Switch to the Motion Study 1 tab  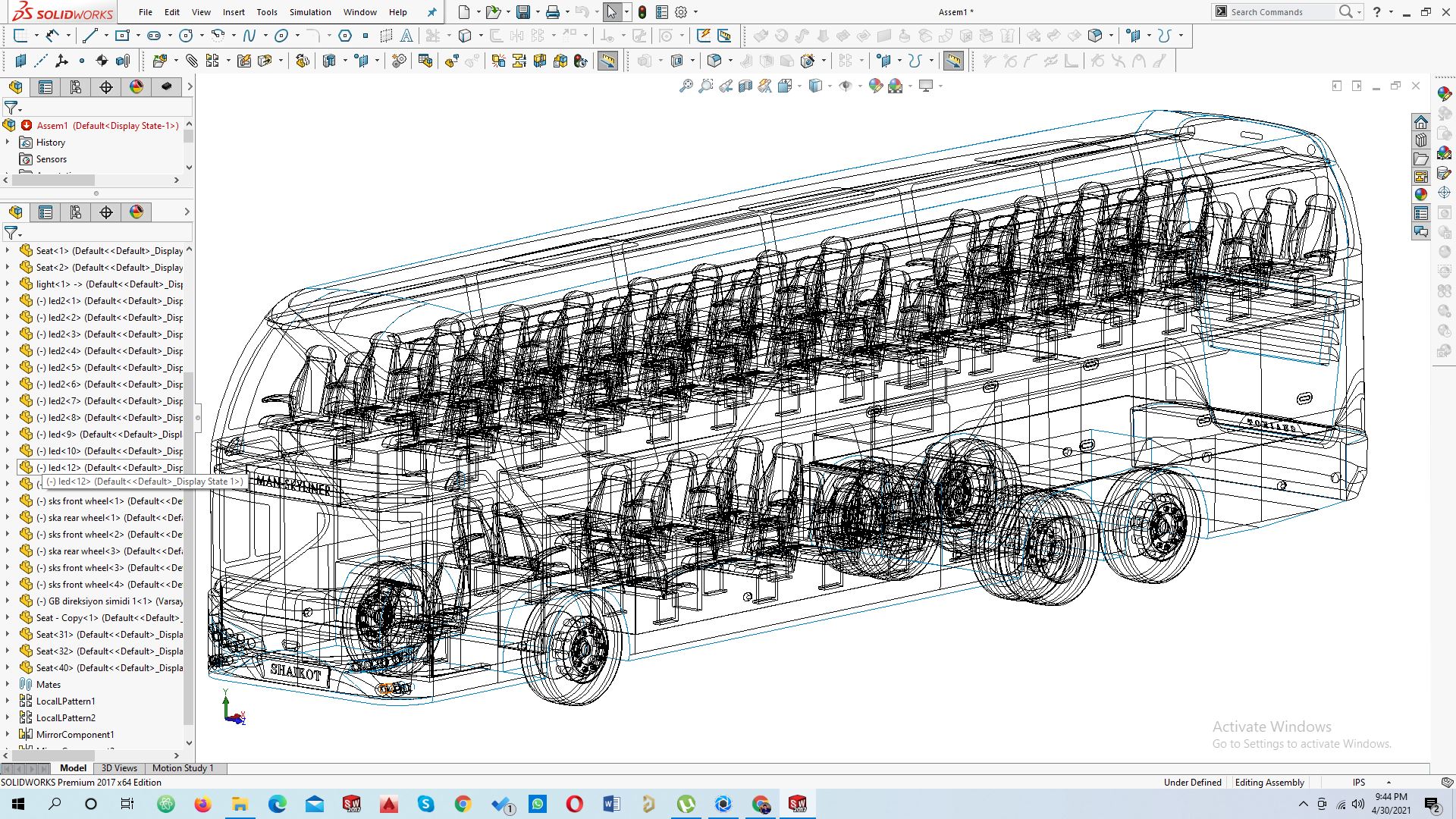point(183,768)
